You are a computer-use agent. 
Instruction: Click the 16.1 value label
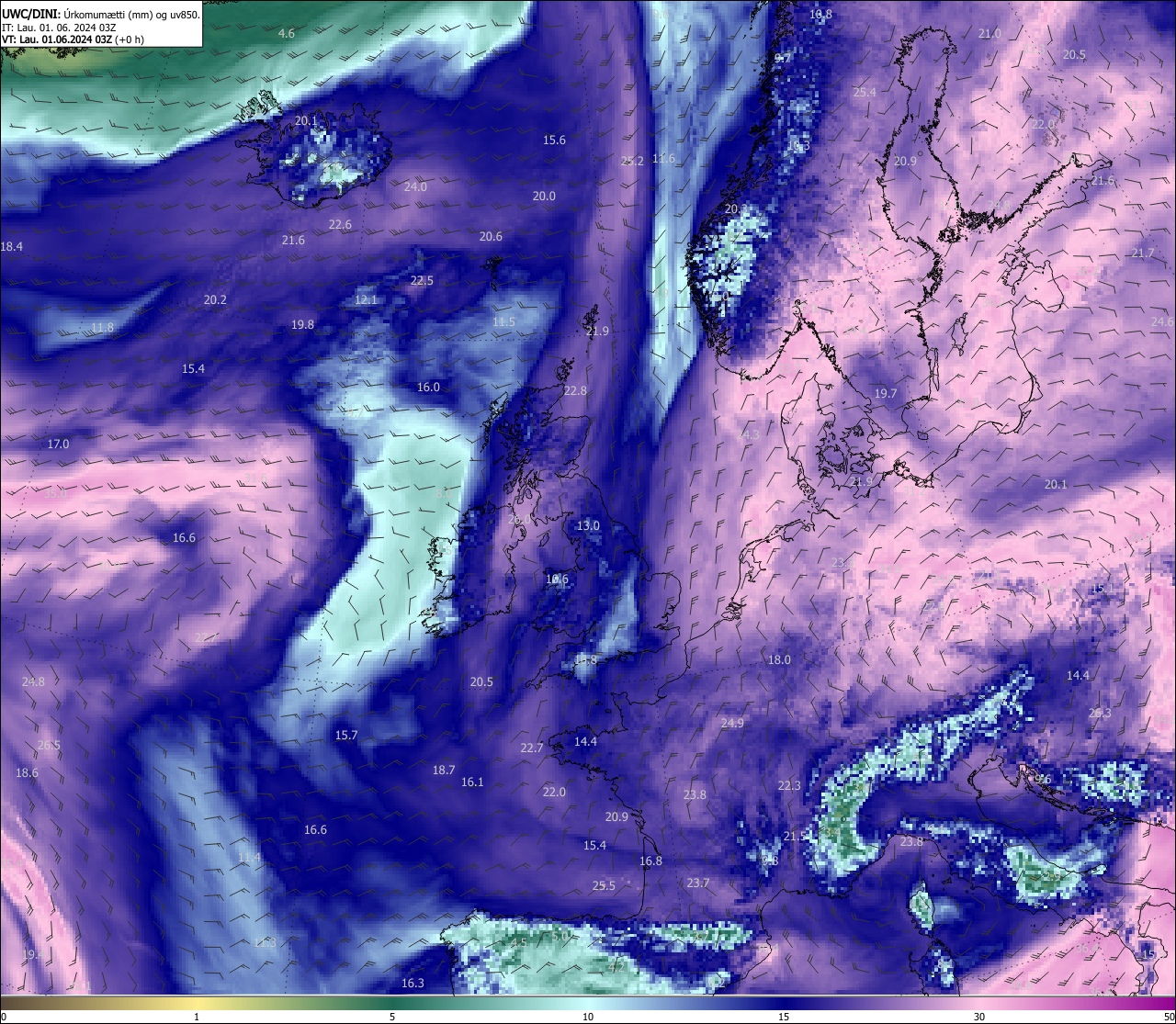coord(472,782)
